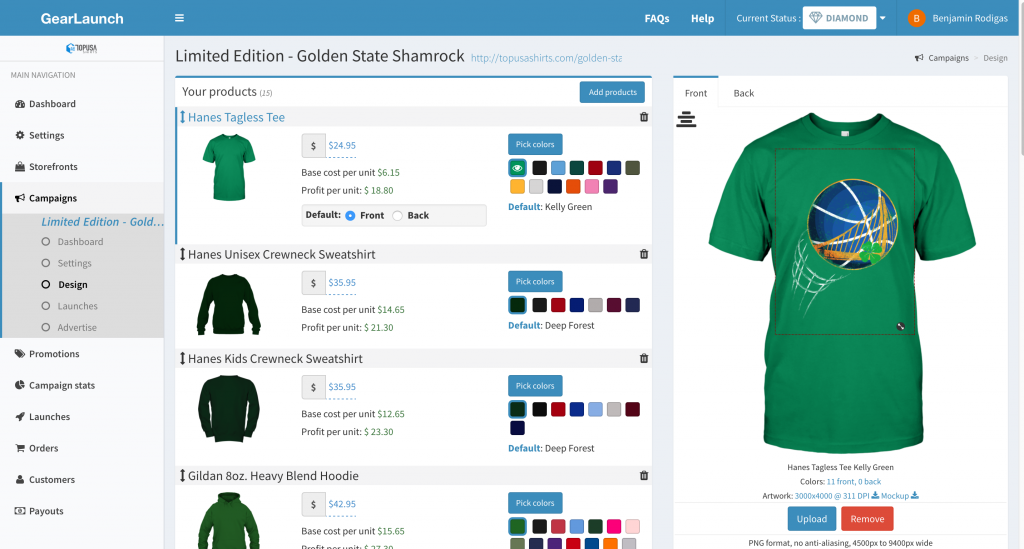
Task: Select the Front default radio button
Action: pyautogui.click(x=350, y=216)
